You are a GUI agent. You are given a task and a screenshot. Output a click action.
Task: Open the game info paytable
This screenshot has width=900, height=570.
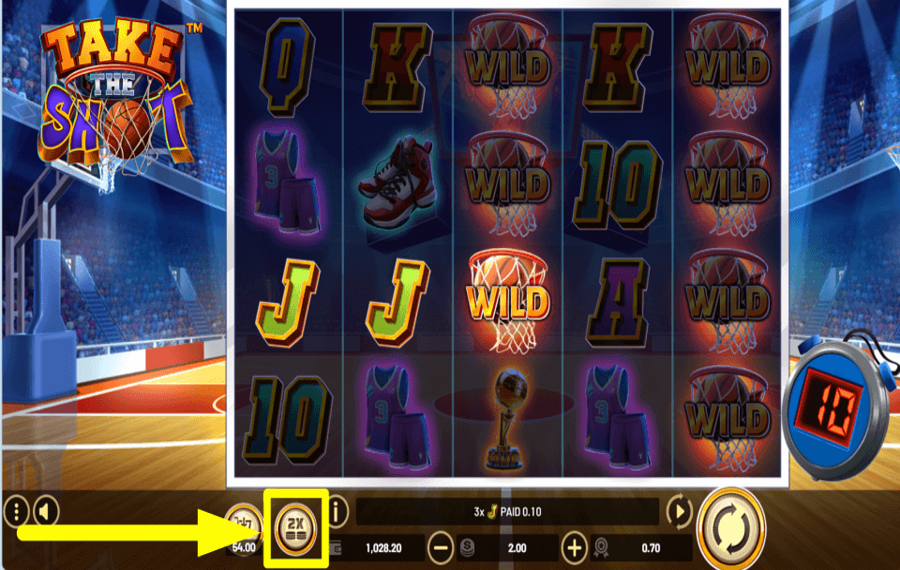(x=338, y=511)
